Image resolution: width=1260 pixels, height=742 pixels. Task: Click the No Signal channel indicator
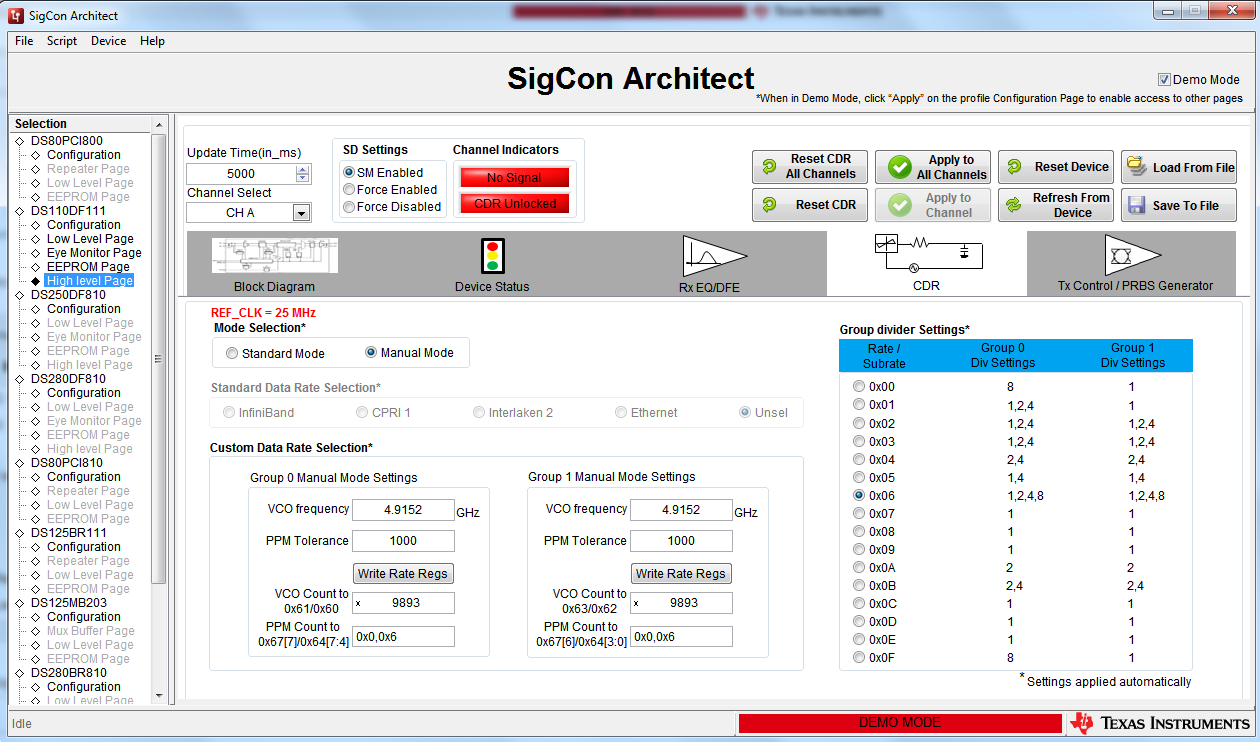(x=514, y=177)
